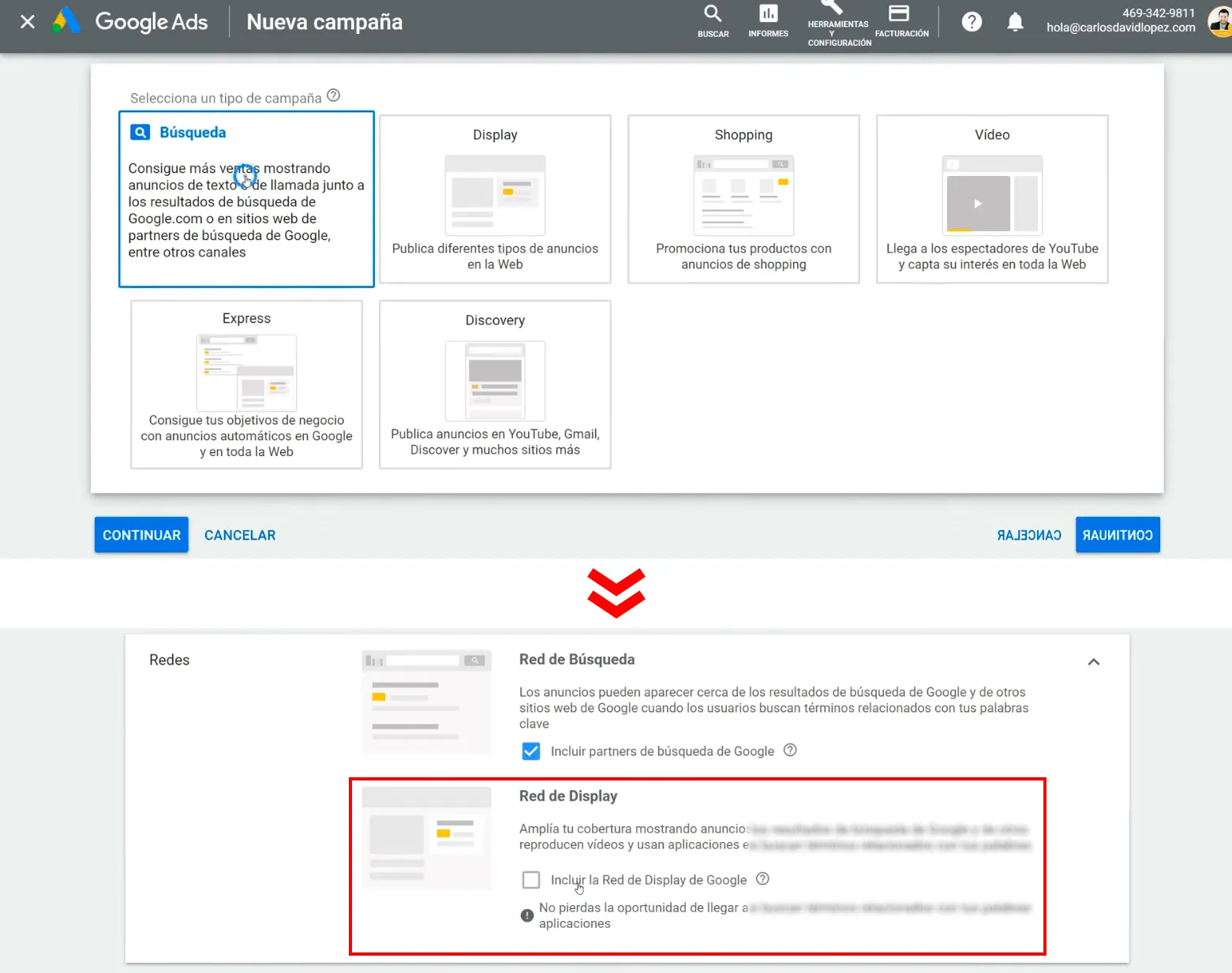Click the Red de Búsqueda heading
Screen dimensions: 1232x973
[577, 660]
